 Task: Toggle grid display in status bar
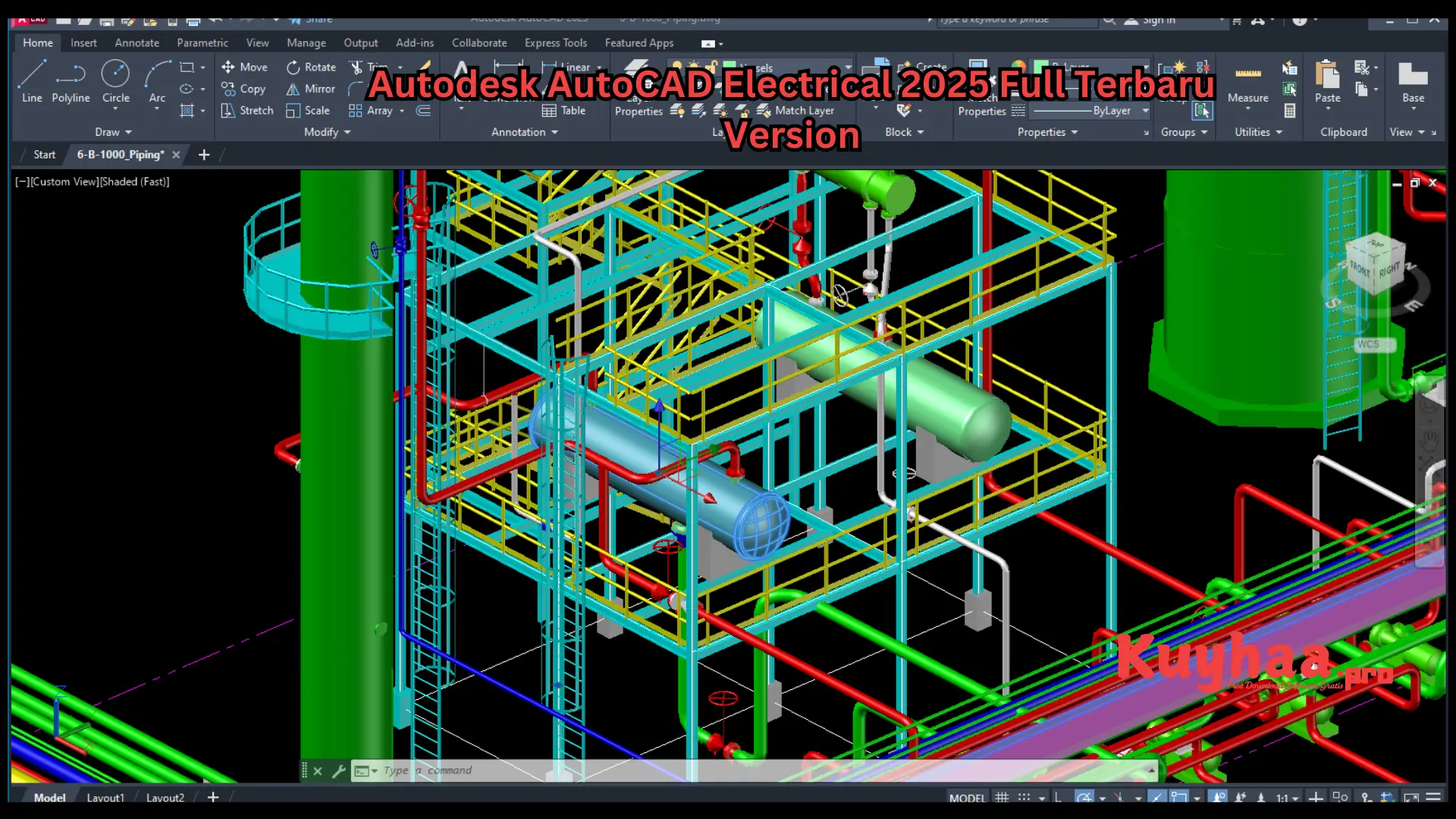click(1001, 797)
